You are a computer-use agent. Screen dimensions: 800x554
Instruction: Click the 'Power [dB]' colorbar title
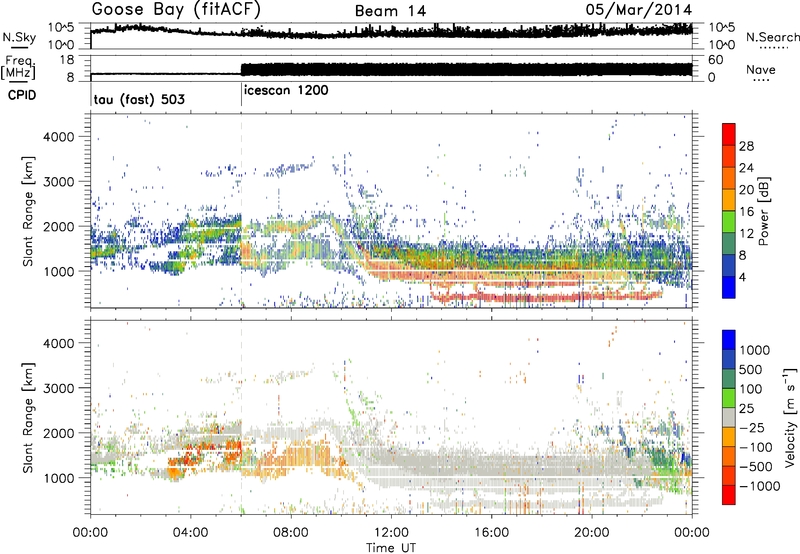coord(764,211)
